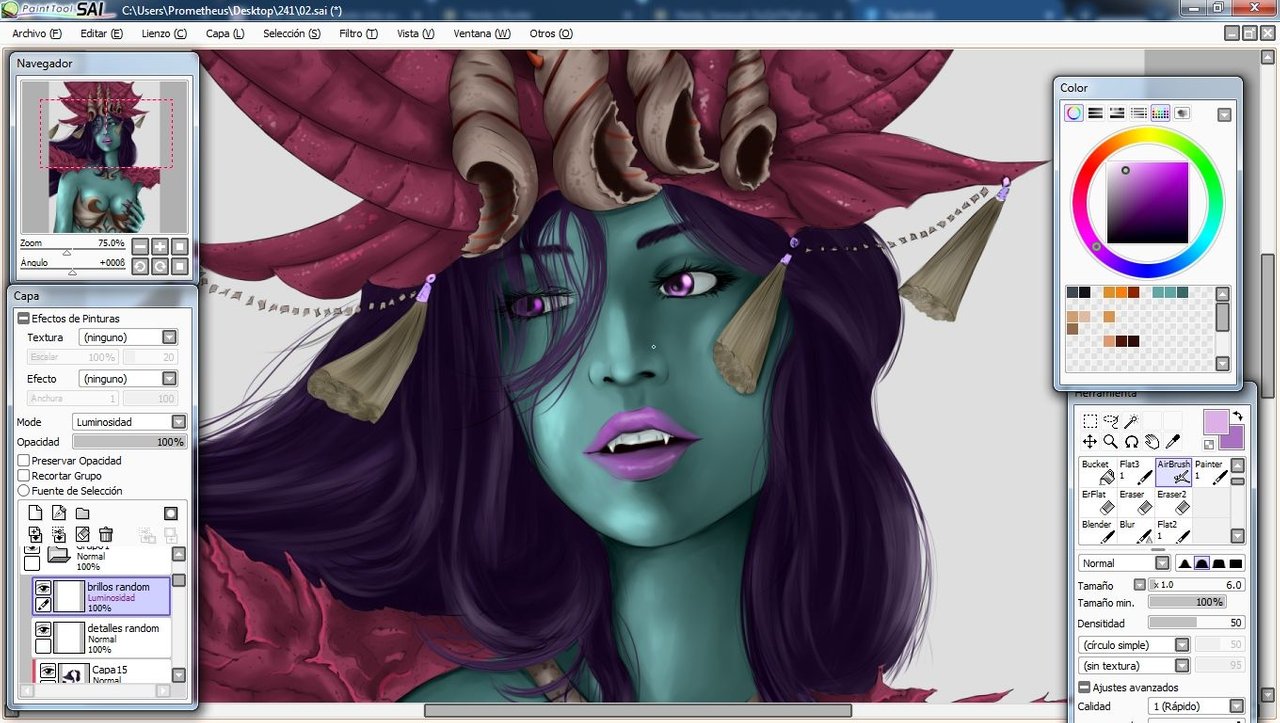Select the brillos random layer name

pyautogui.click(x=119, y=587)
